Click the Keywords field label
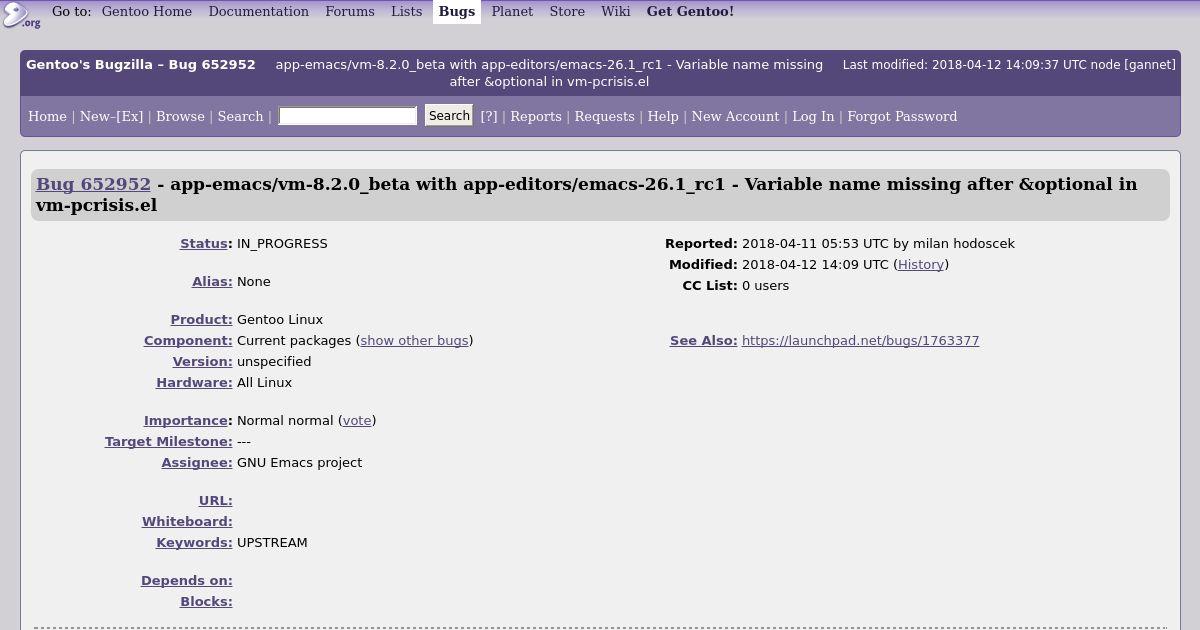Viewport: 1200px width, 630px height. pos(194,542)
